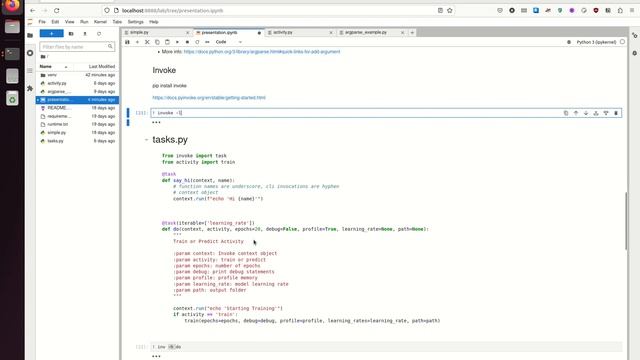
Task: Restart the kernel toolbar icon
Action: pyautogui.click(x=197, y=42)
